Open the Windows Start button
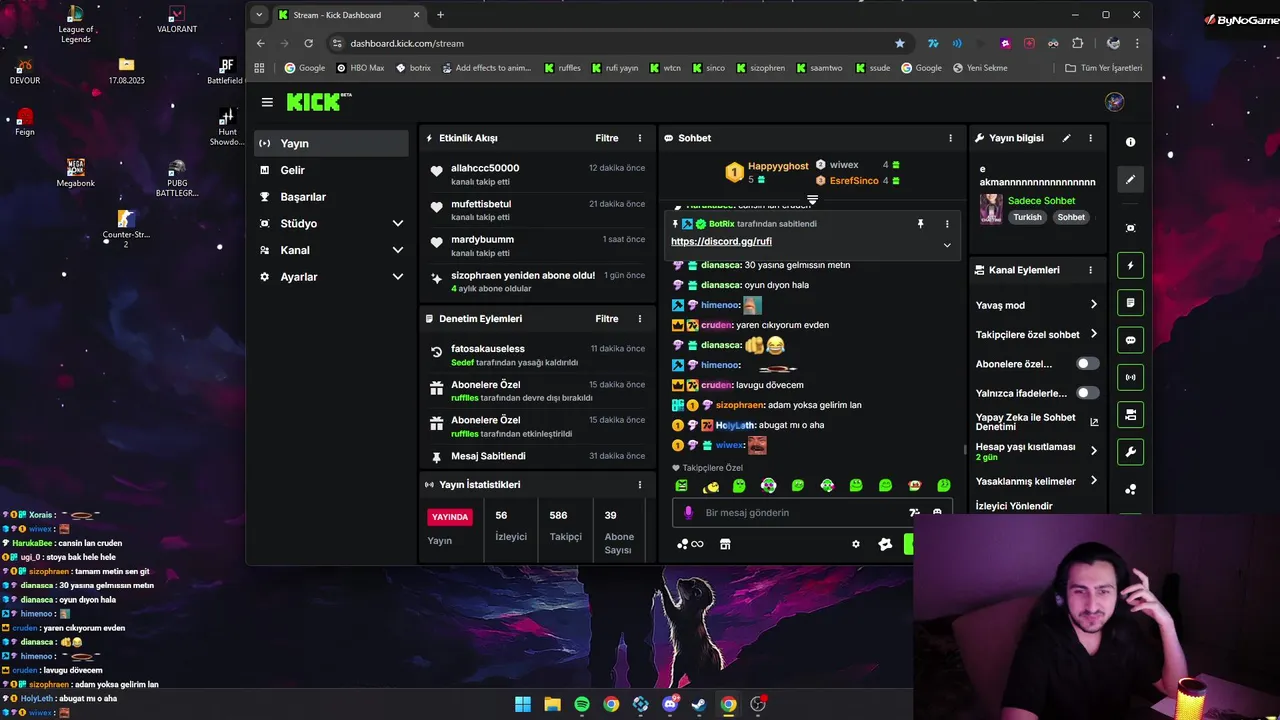 pos(523,704)
